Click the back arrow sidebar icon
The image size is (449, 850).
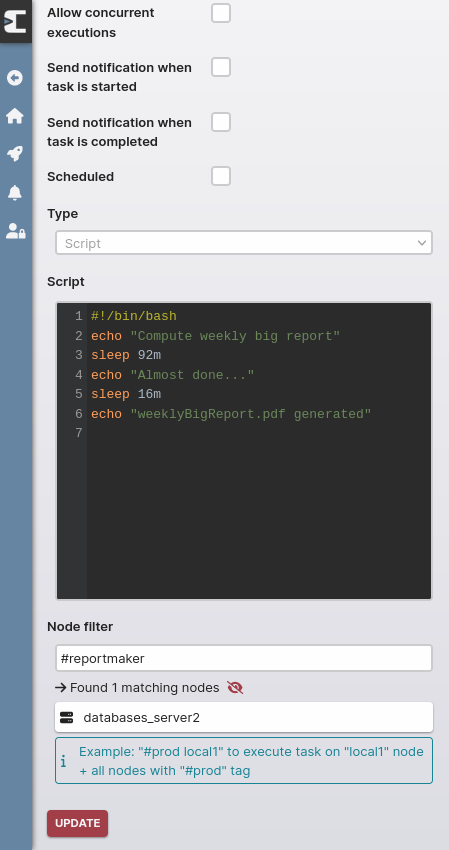coord(15,78)
